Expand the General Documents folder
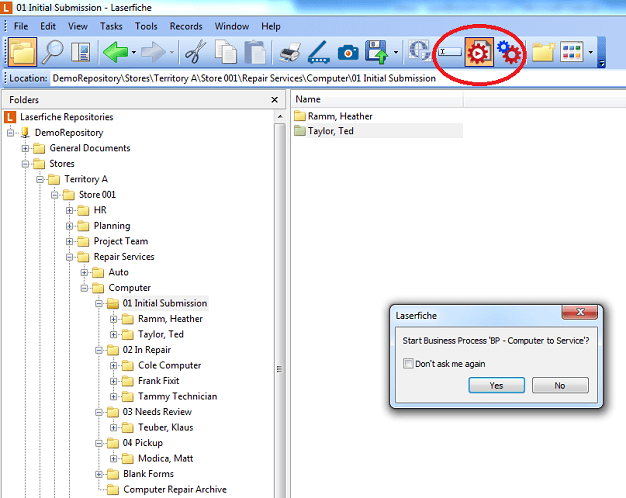Screen dimensions: 626x498 [25, 148]
